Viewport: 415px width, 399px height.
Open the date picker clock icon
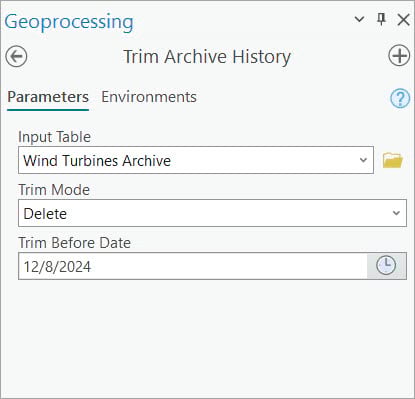386,266
